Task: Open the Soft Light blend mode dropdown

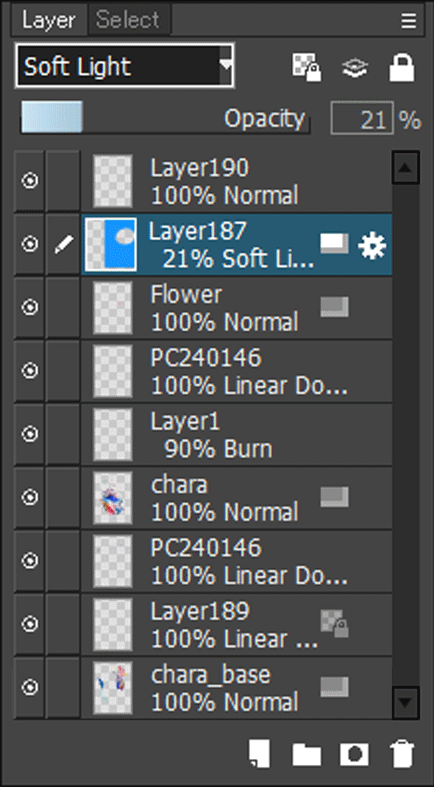Action: 125,66
